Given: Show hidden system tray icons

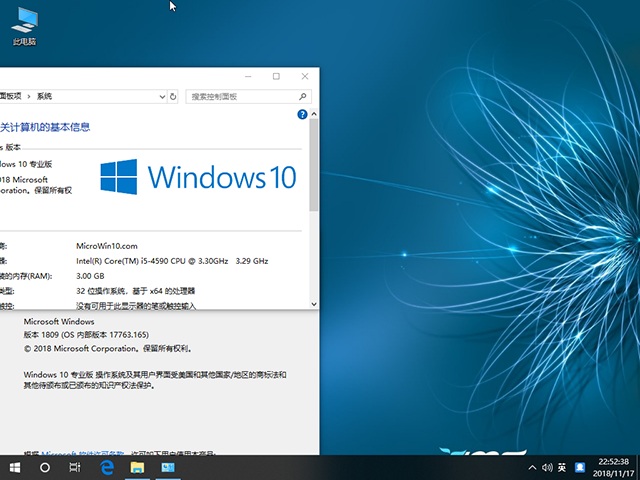Looking at the screenshot, I should 532,467.
